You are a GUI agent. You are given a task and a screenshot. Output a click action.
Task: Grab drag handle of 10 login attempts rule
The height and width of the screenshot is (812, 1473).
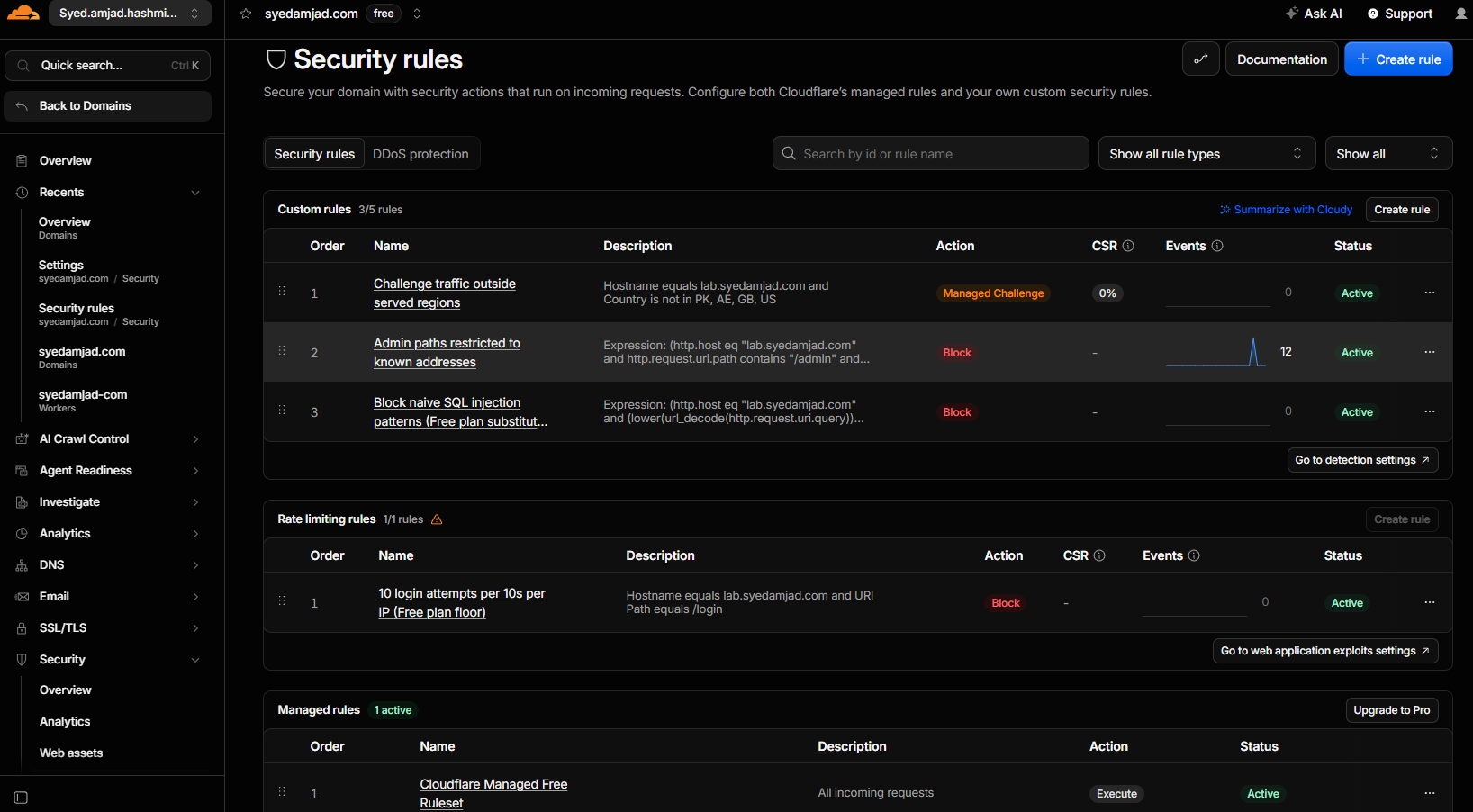coord(282,600)
